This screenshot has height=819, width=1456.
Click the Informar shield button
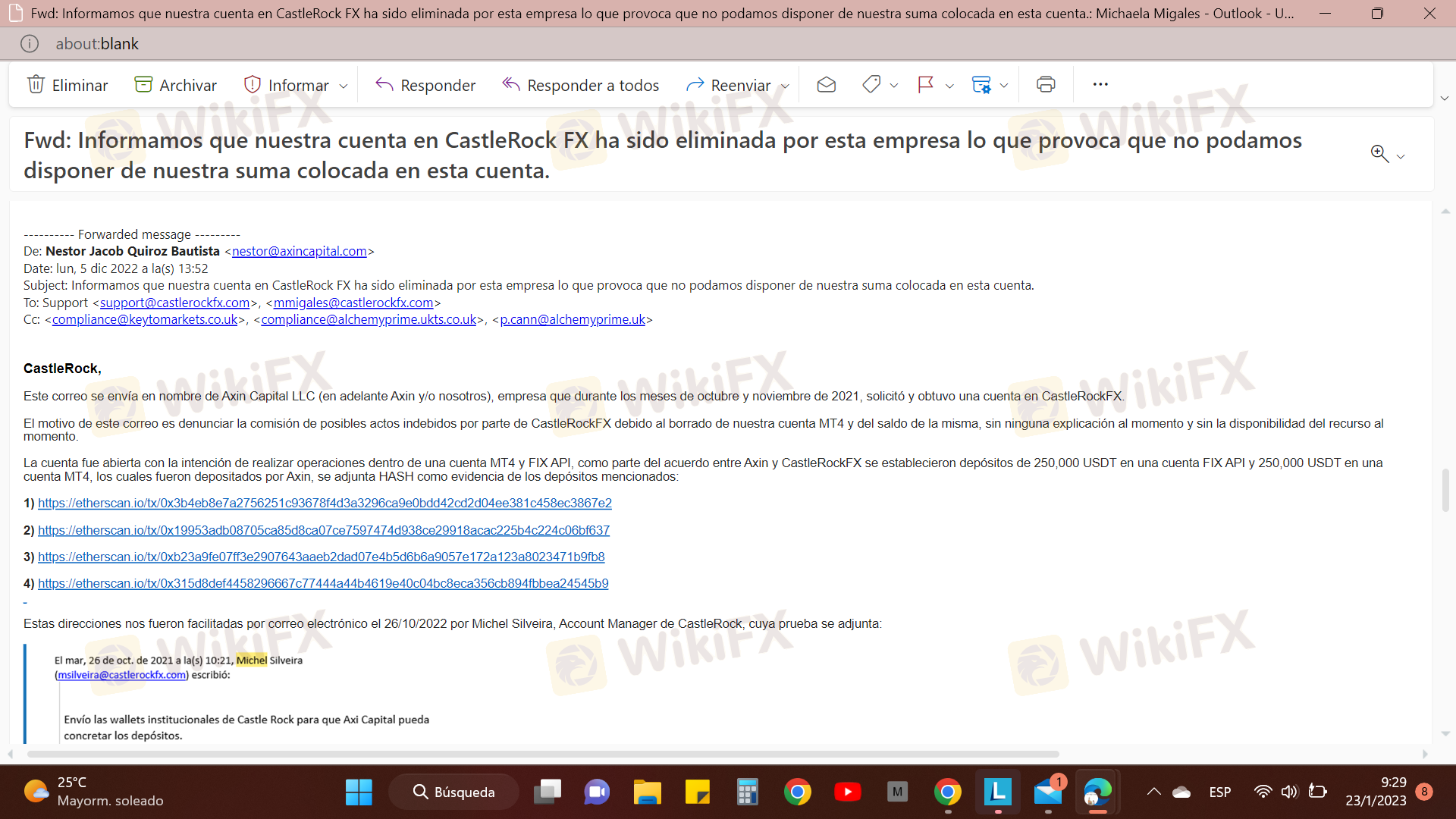287,85
